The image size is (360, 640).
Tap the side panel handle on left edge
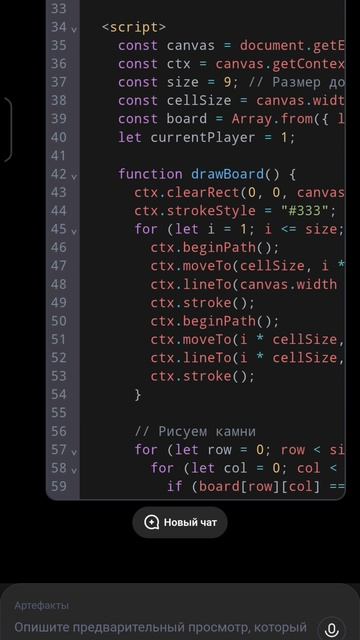click(x=7, y=130)
